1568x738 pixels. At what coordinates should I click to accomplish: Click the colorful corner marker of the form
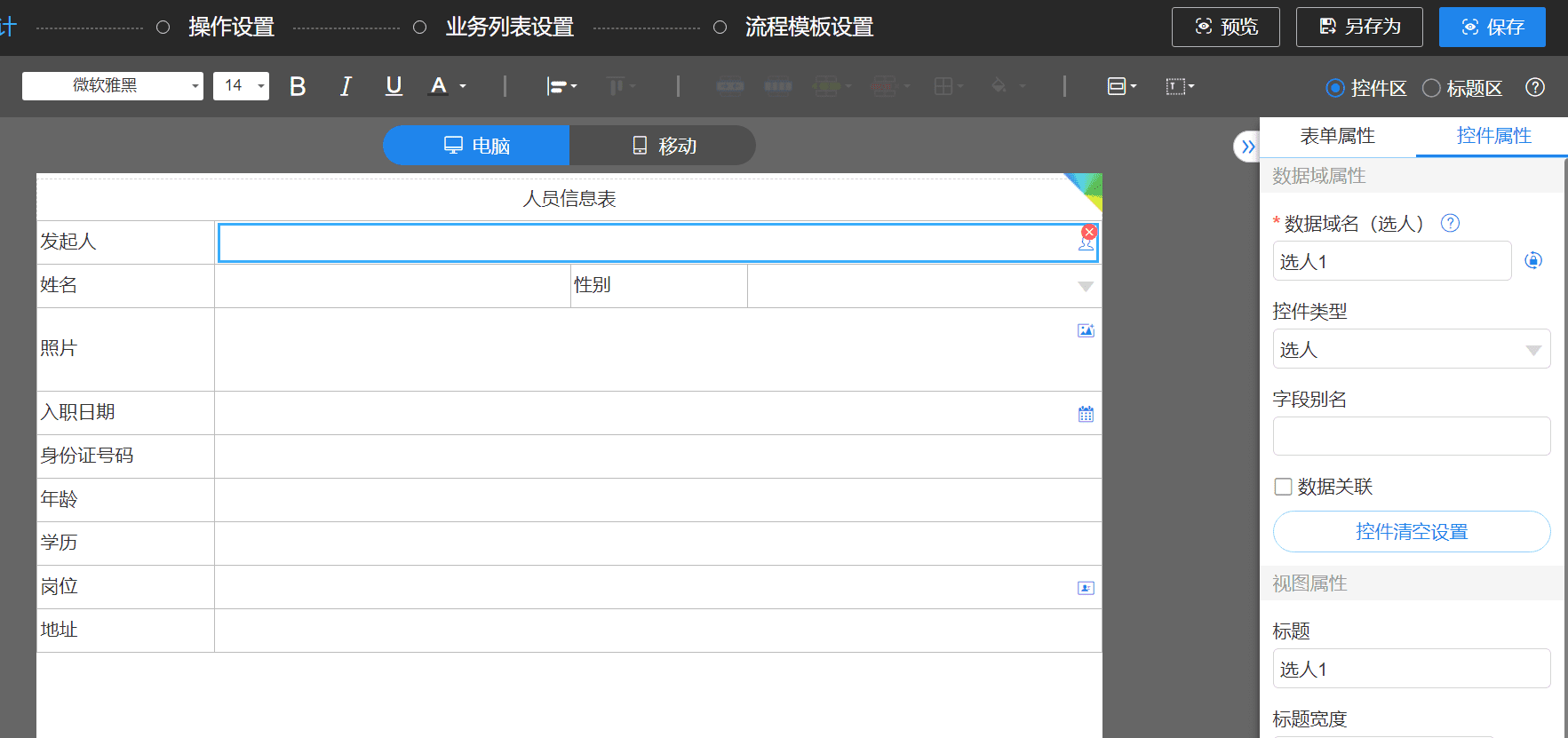coord(1088,187)
